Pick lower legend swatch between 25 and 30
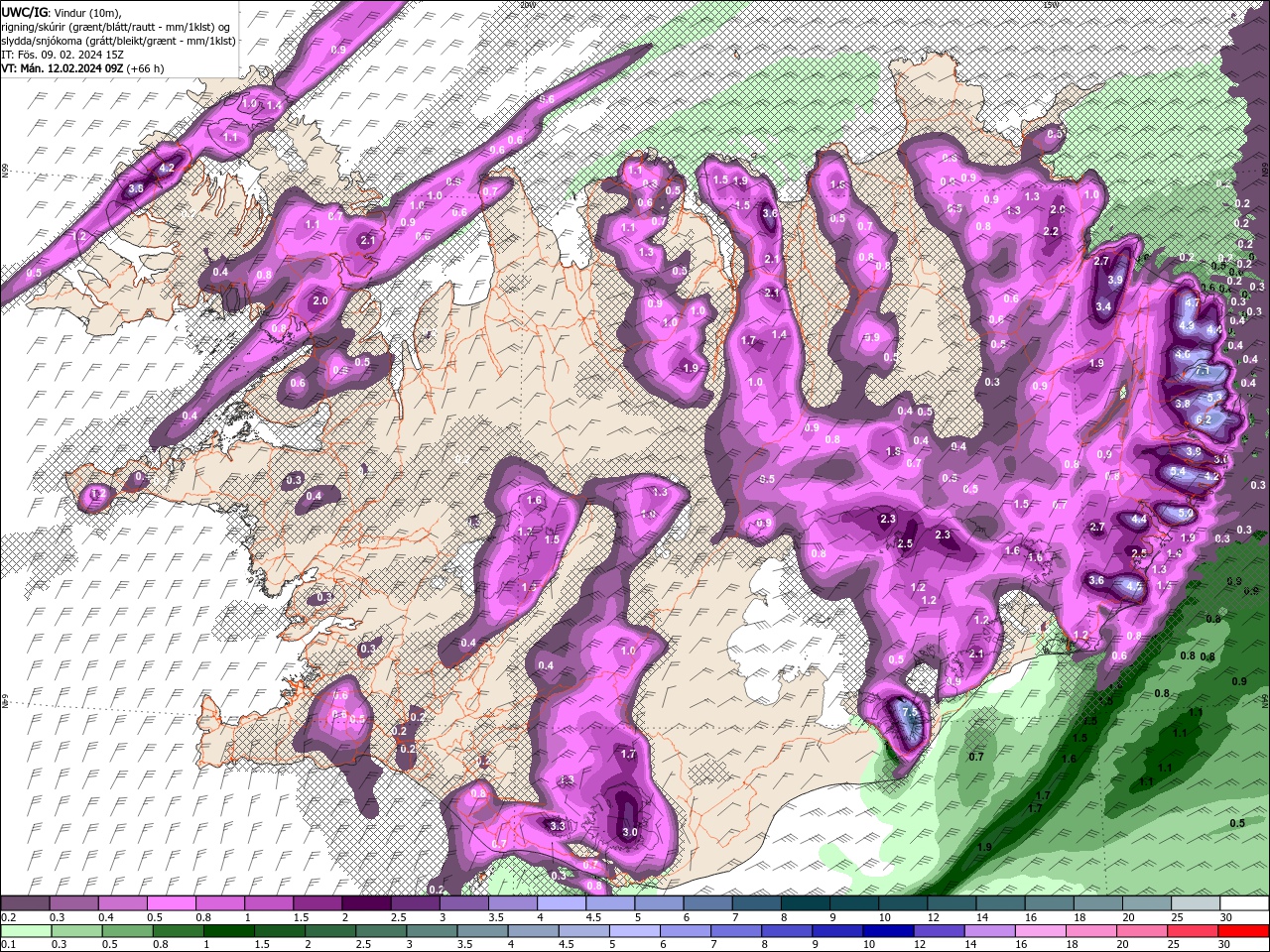This screenshot has height=952, width=1270. pos(1191,930)
